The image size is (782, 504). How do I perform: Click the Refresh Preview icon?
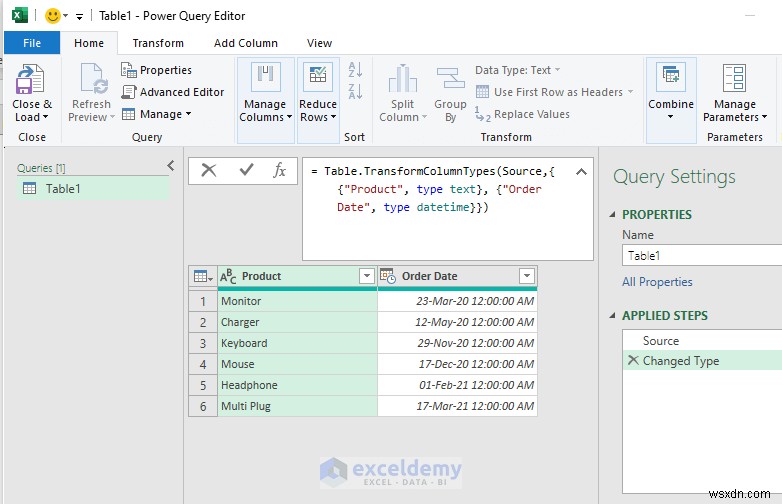click(x=94, y=79)
